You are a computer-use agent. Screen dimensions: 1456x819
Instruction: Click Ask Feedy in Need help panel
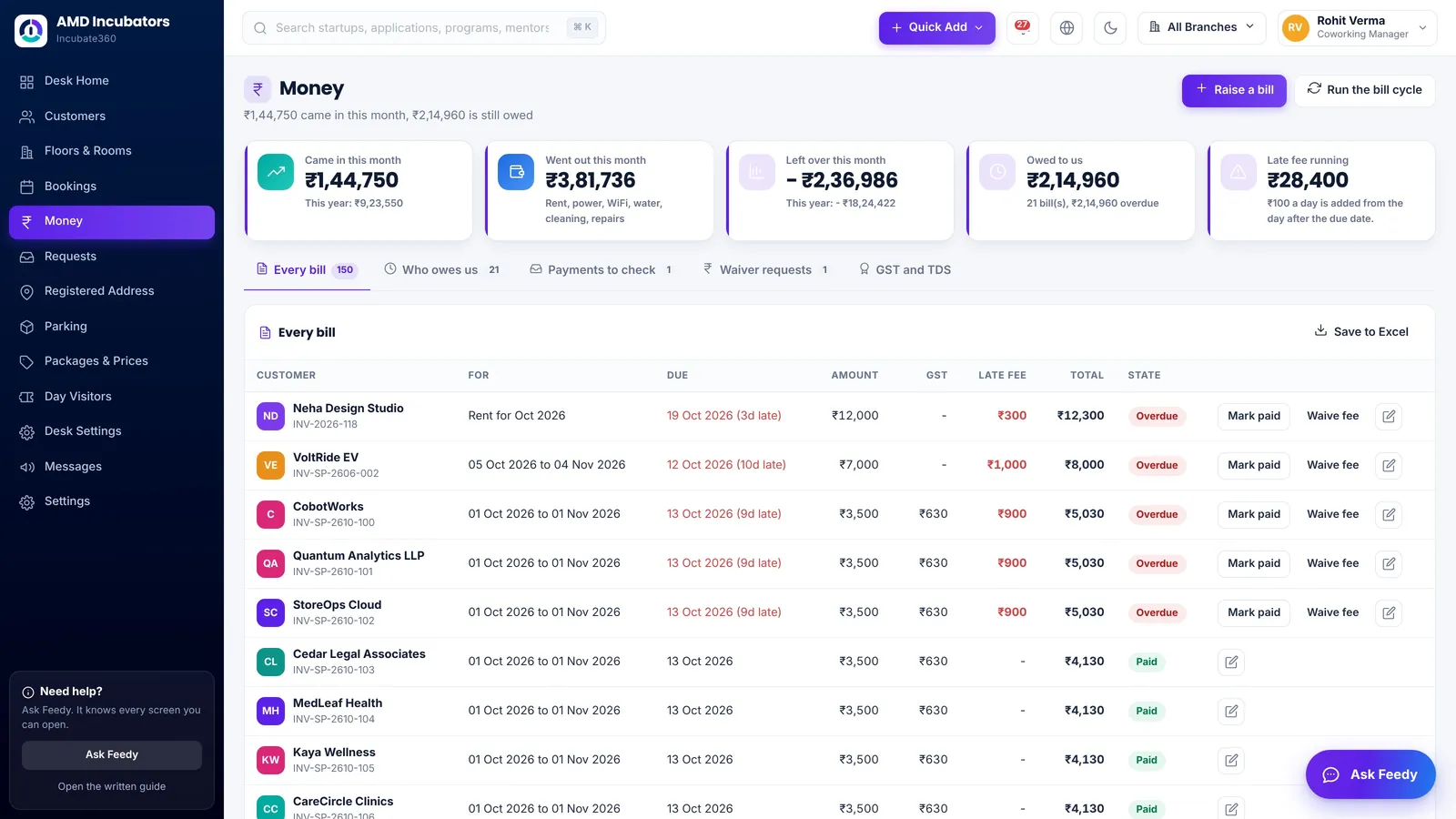click(x=112, y=755)
